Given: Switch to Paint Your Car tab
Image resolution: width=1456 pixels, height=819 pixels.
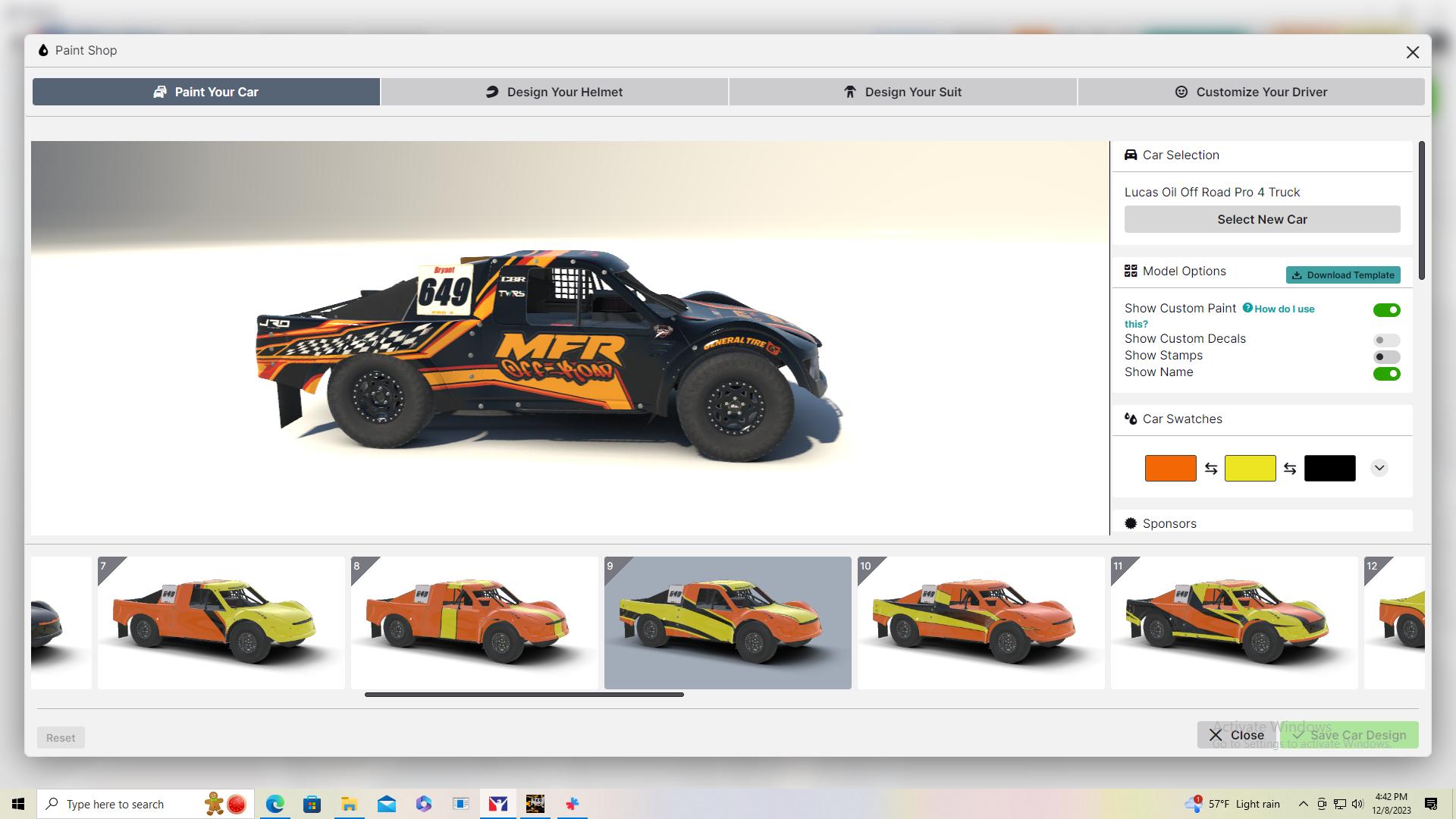Looking at the screenshot, I should [206, 92].
